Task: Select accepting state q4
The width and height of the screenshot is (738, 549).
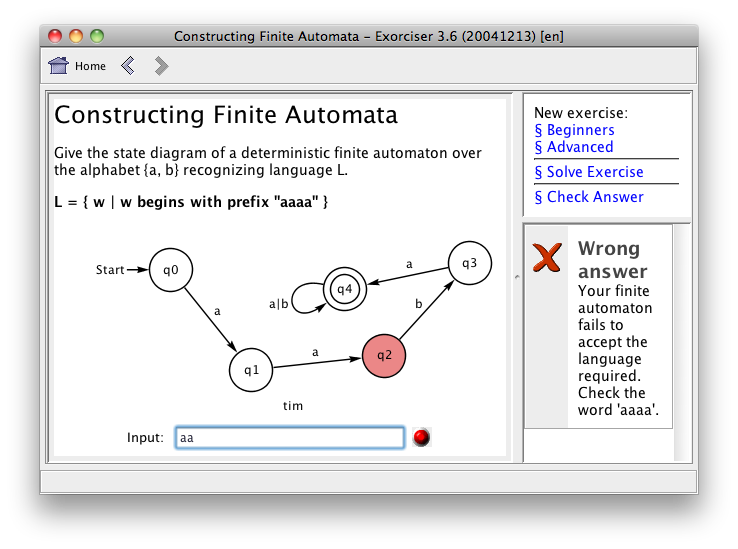Action: click(345, 289)
